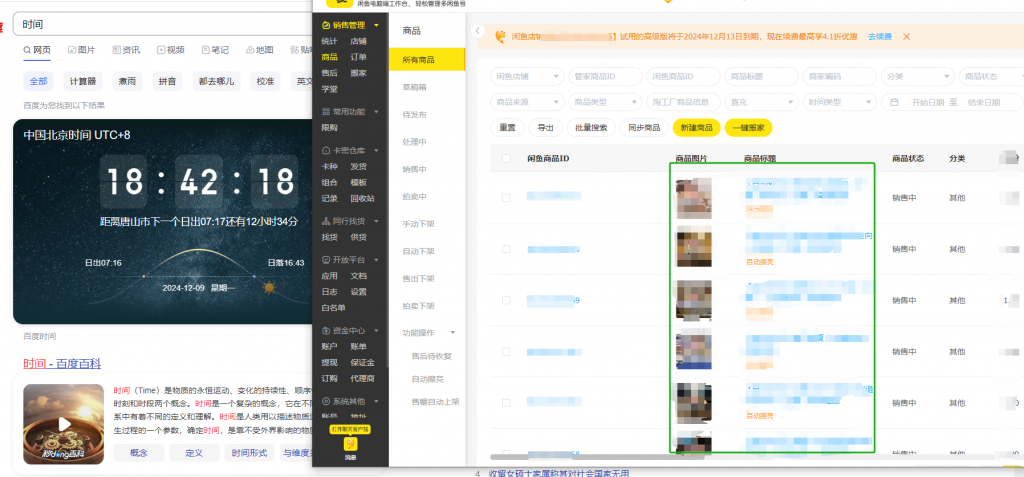Screen dimensions: 1024x477
Task: Open the 闲鱼店铺 dropdown filter
Action: click(527, 76)
